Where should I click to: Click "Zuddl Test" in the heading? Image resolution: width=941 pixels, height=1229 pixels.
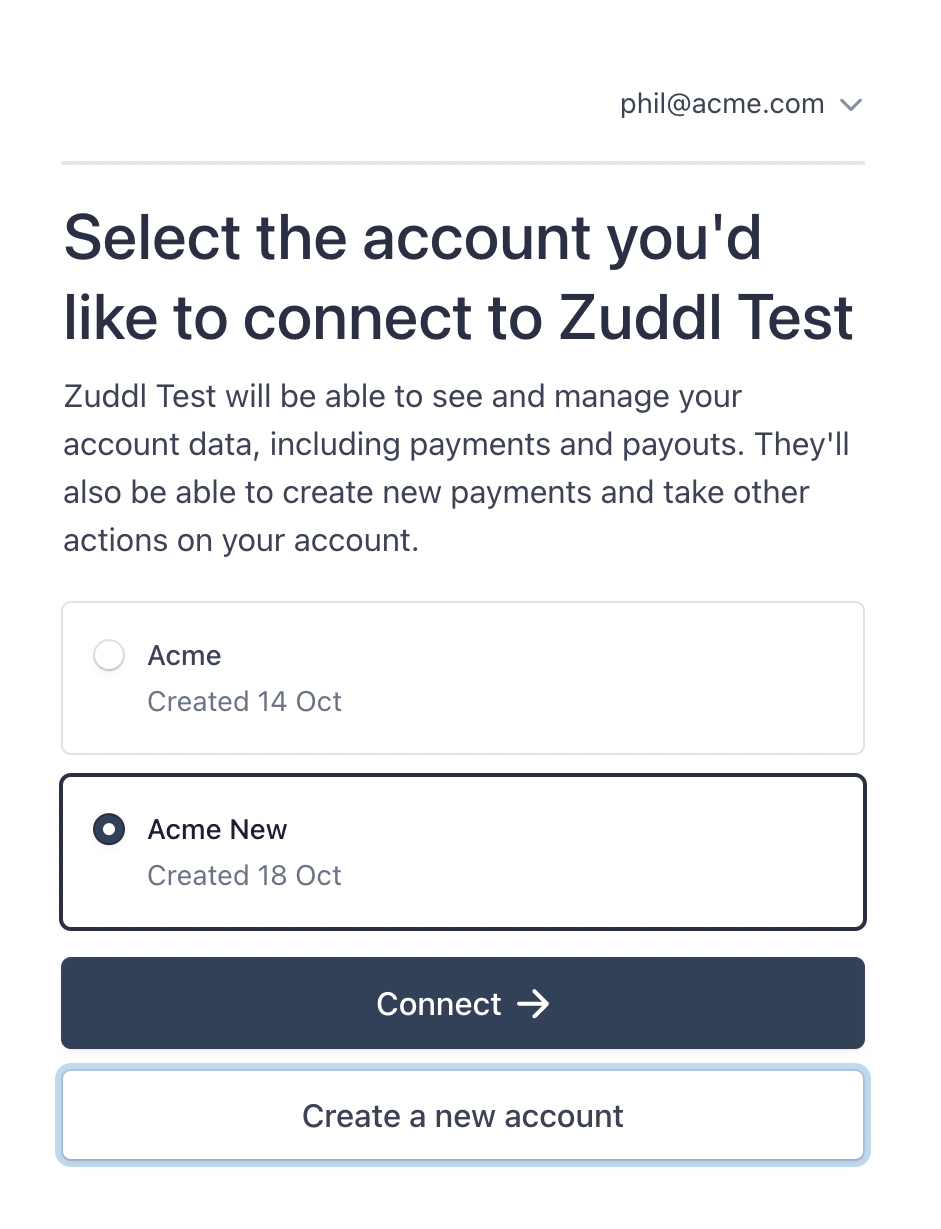(706, 318)
